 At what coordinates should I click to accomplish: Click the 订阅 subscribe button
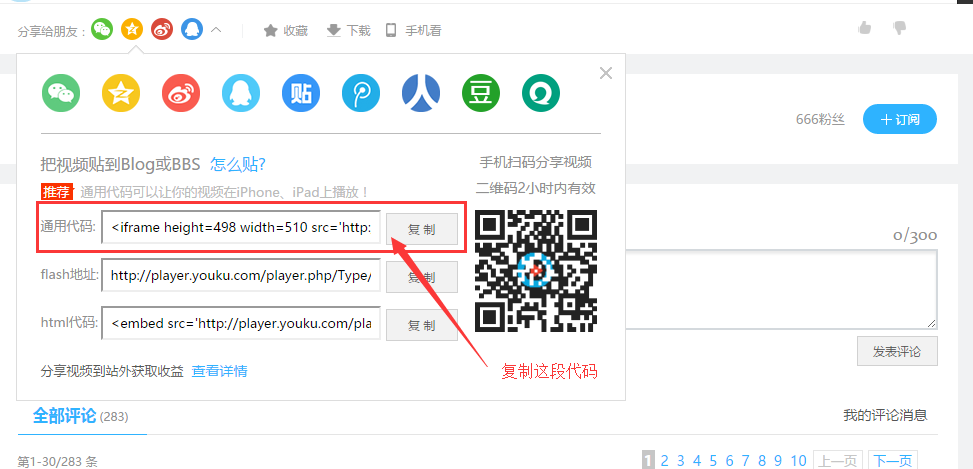tap(900, 119)
